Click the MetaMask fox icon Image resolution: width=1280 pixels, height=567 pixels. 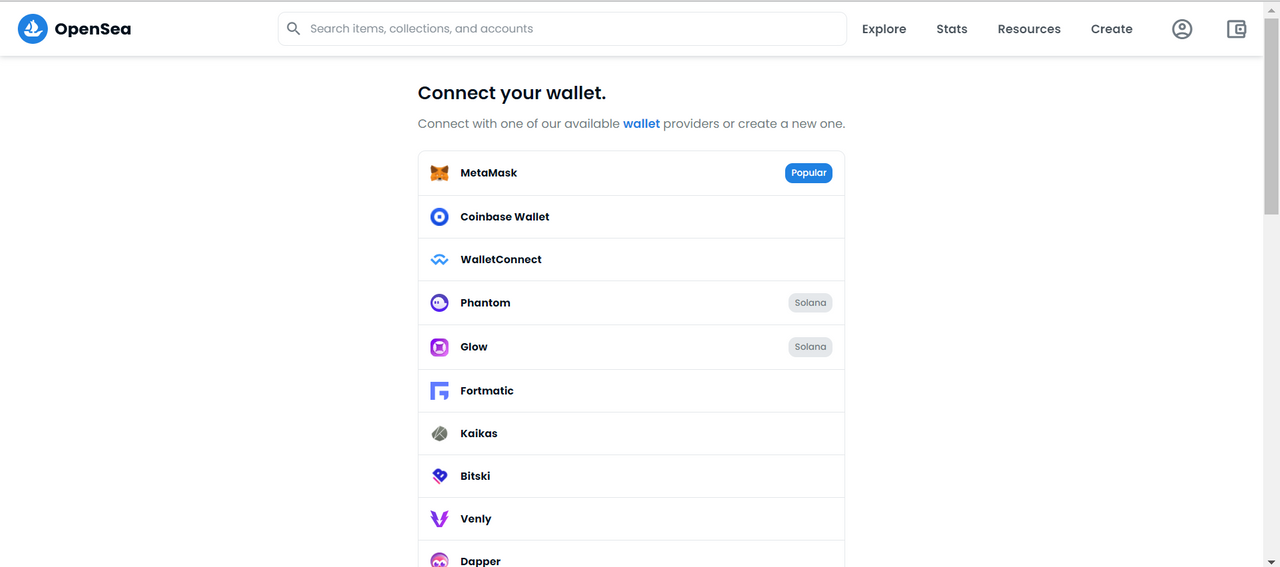[x=439, y=173]
